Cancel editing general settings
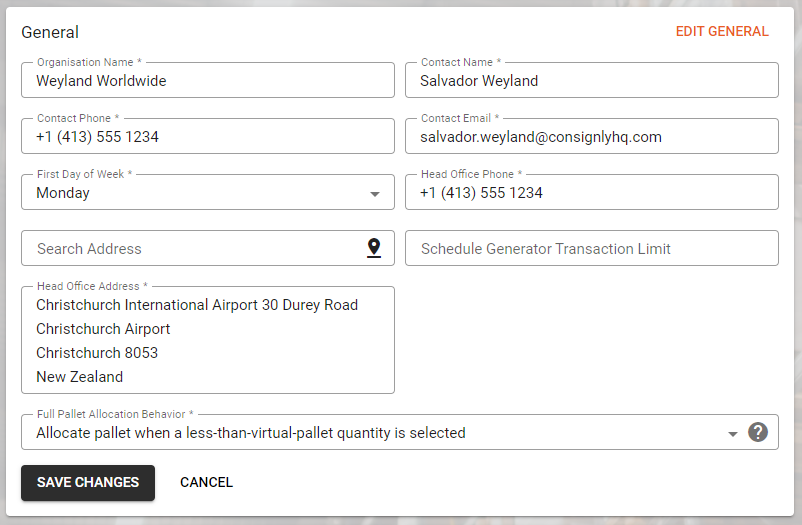Image resolution: width=802 pixels, height=525 pixels. point(206,483)
